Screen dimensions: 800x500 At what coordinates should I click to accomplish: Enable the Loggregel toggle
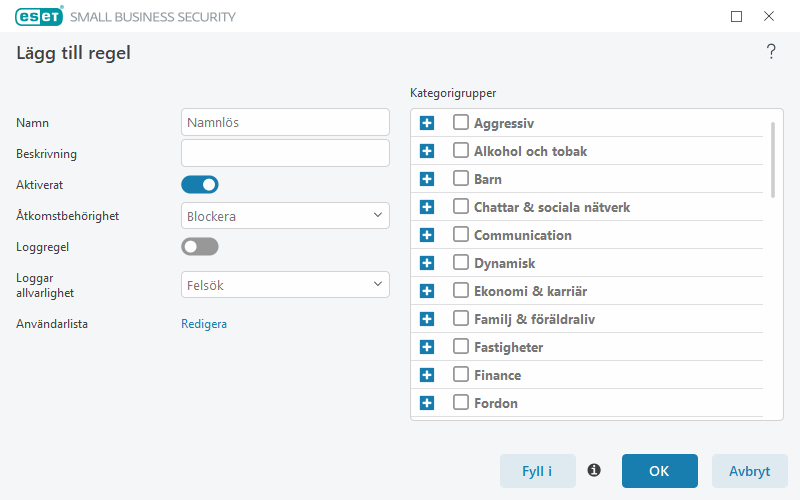point(200,247)
